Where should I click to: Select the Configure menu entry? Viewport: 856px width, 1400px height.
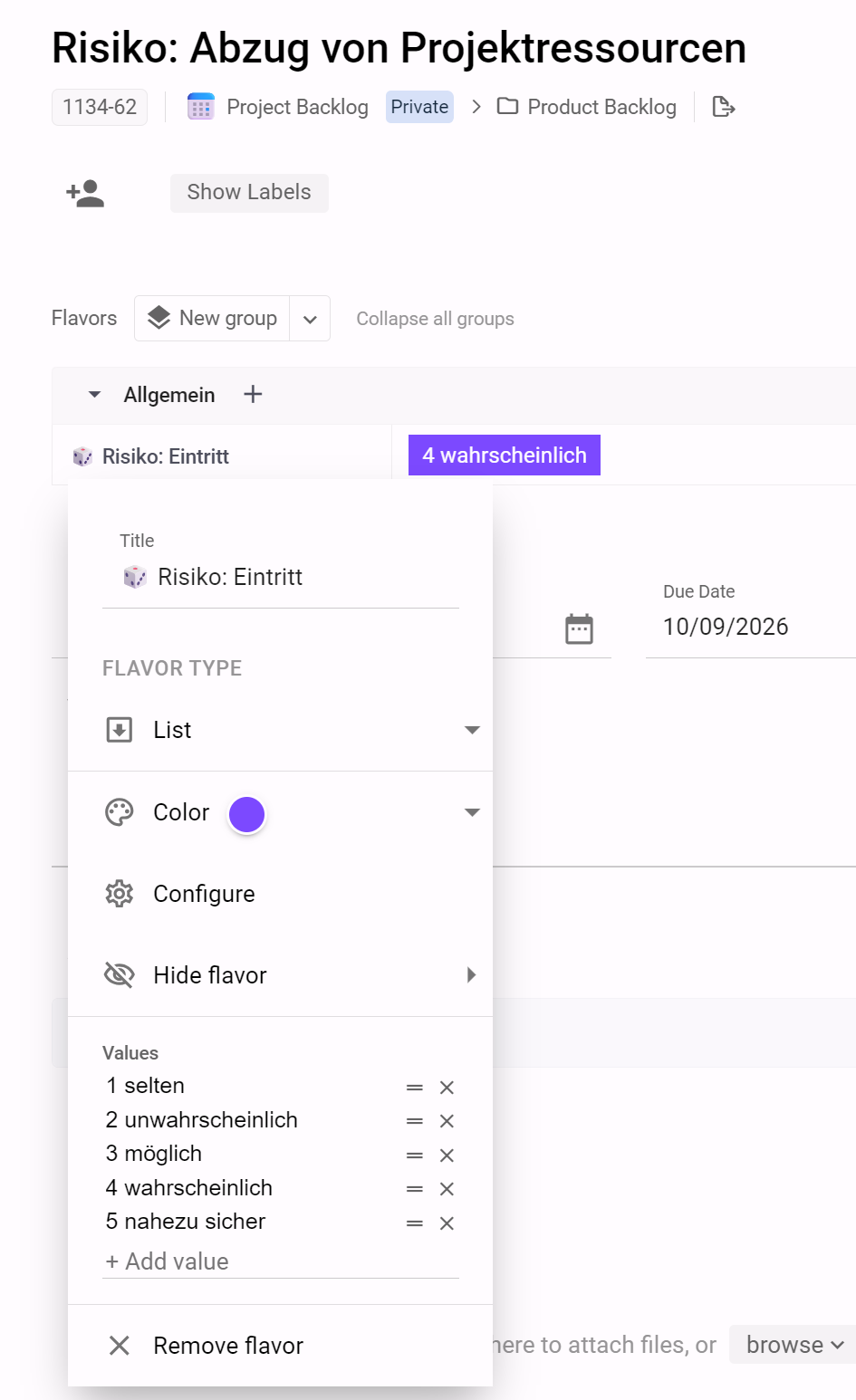[x=281, y=894]
